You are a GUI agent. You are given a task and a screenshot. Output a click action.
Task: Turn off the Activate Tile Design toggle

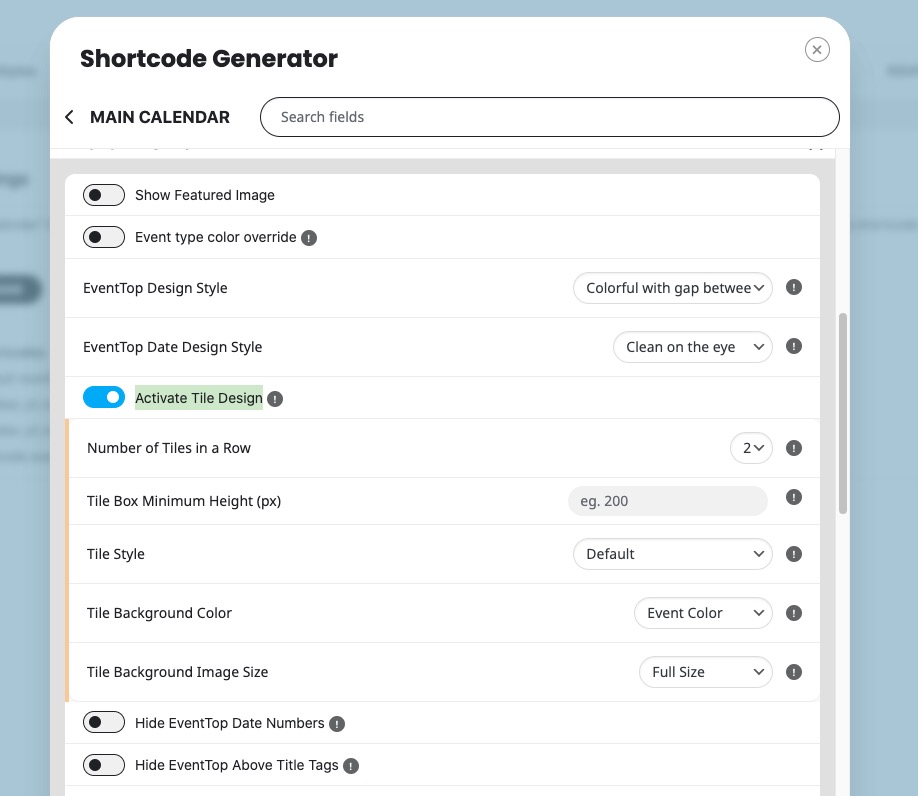104,397
